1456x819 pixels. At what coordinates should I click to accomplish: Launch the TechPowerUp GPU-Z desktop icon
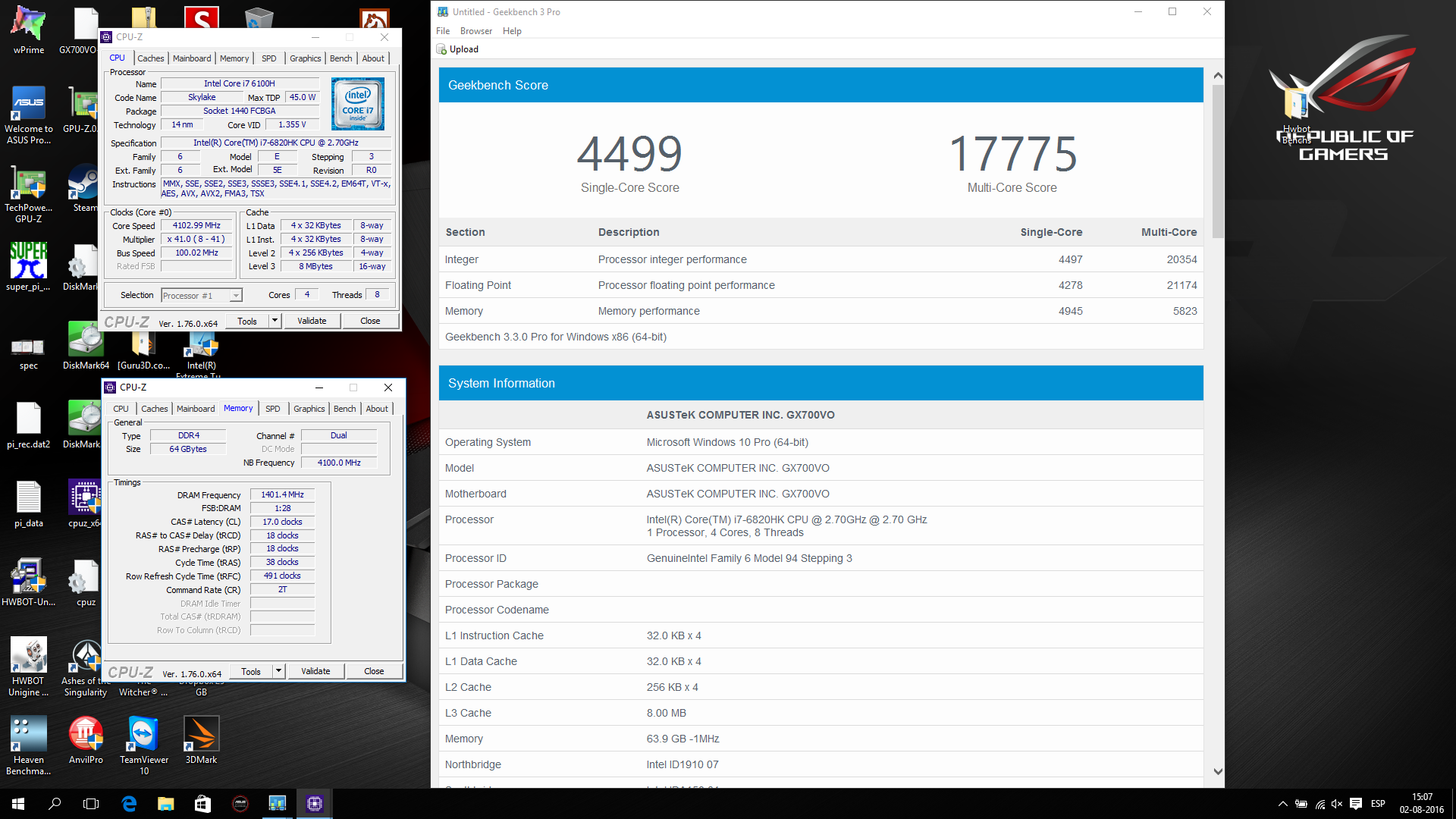pos(28,193)
